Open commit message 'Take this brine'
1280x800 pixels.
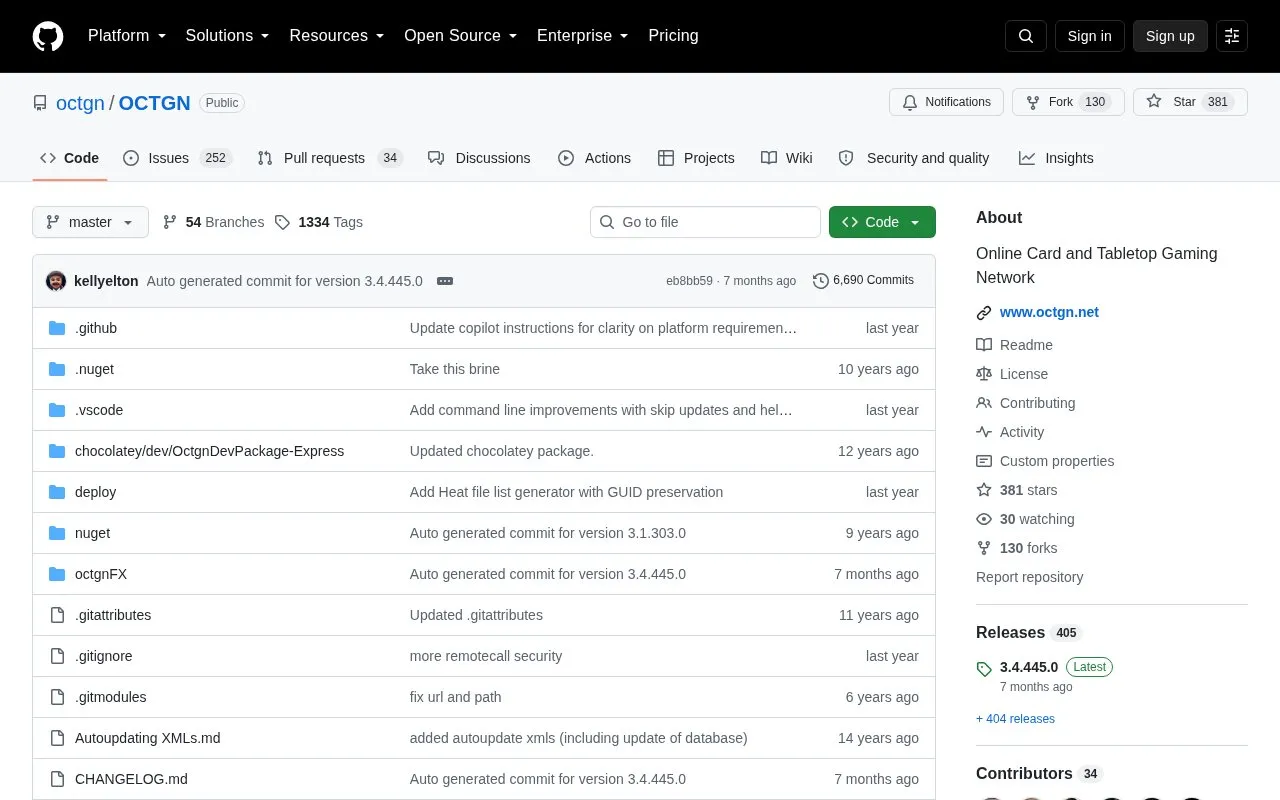click(454, 369)
